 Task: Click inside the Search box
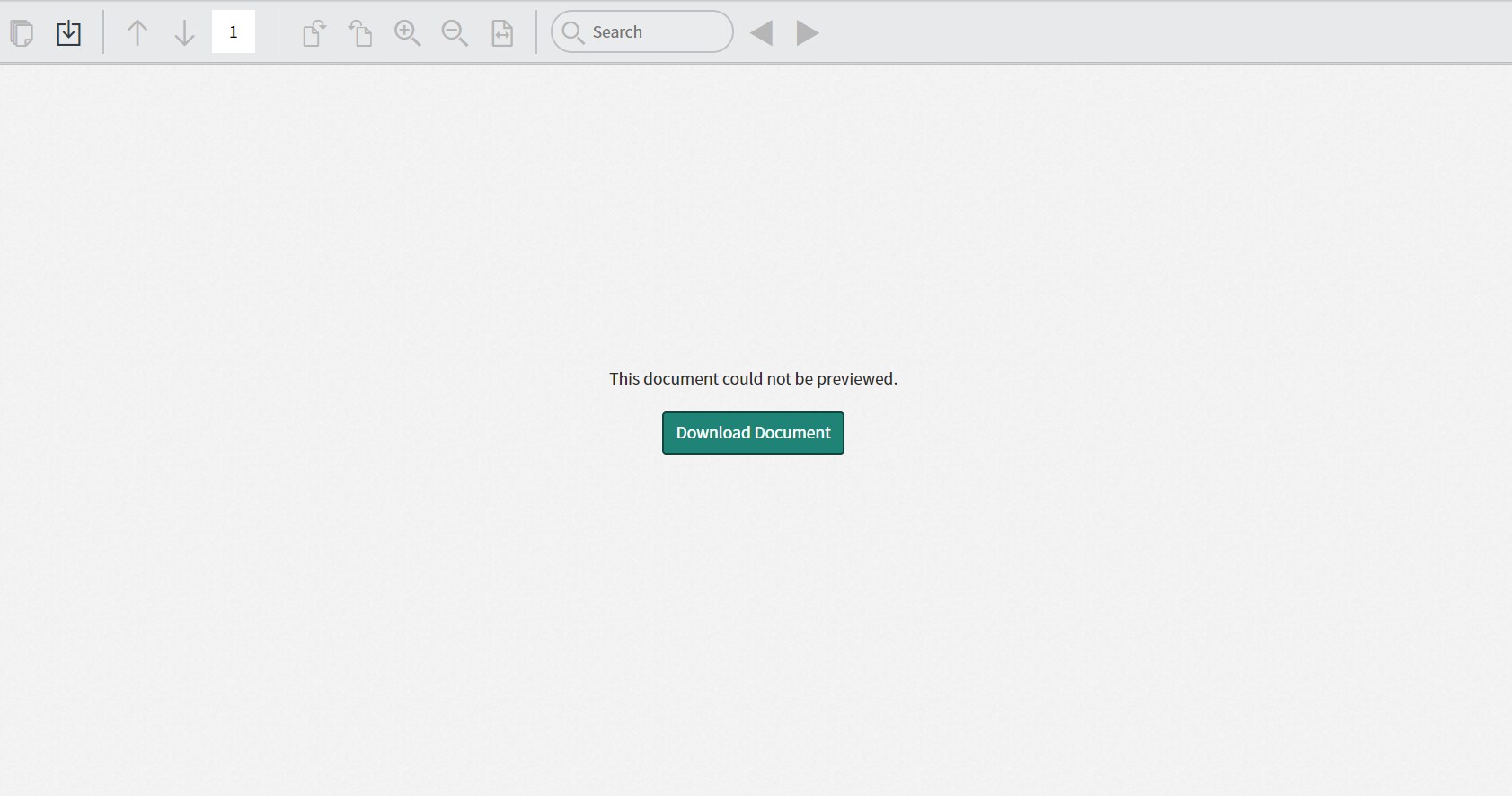click(642, 32)
